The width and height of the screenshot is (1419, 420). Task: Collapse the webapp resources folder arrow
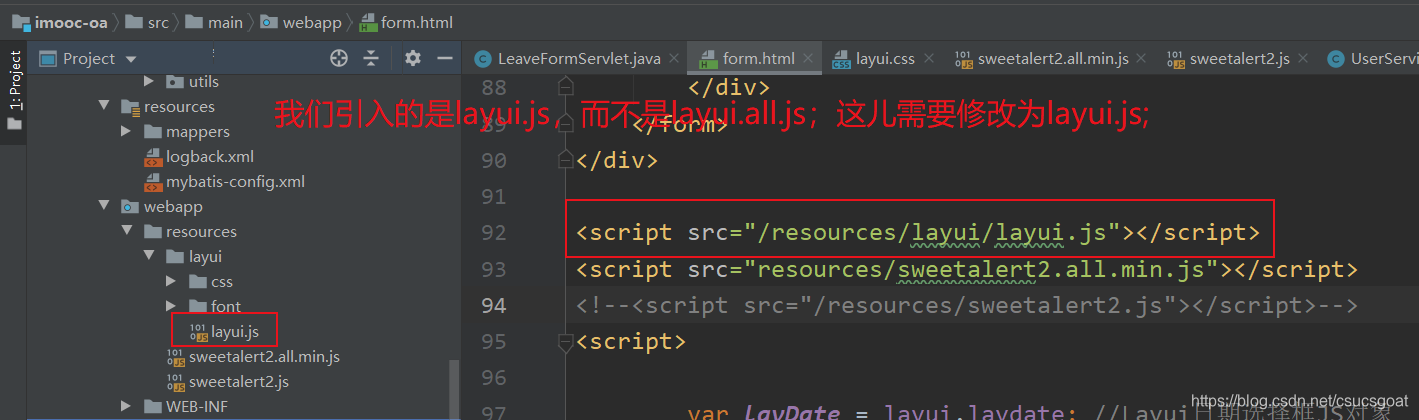click(126, 231)
